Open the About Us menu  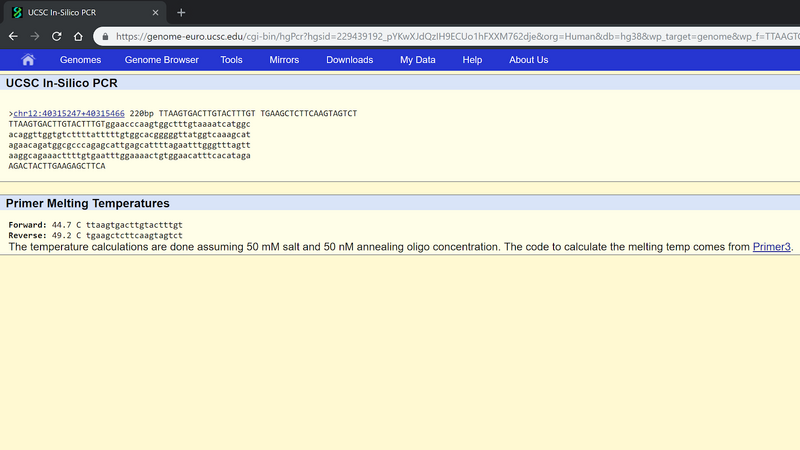coord(528,60)
